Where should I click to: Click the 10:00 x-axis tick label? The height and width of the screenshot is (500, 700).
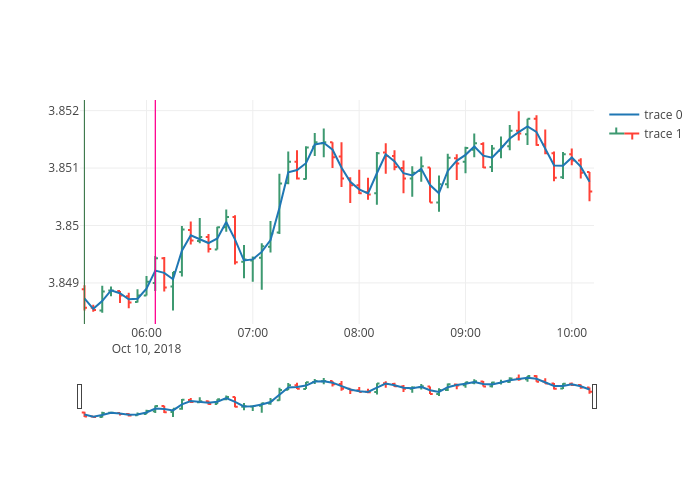(x=571, y=332)
